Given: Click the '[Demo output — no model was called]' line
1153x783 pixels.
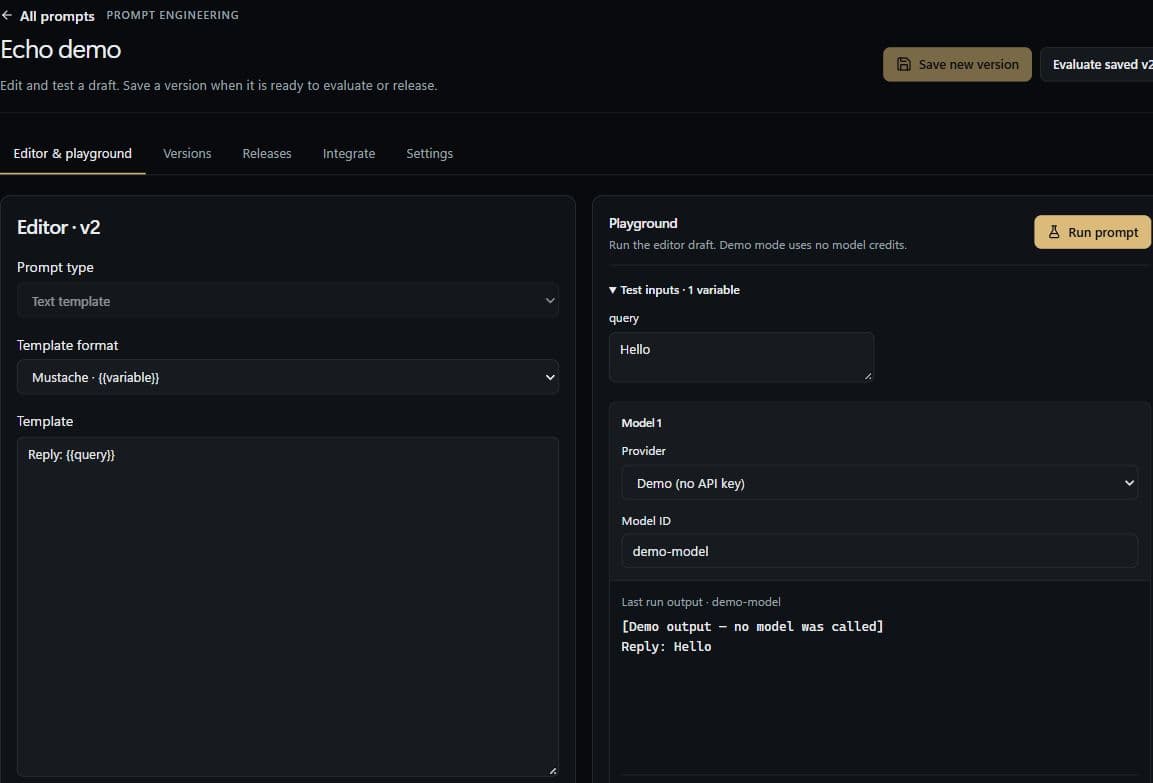Looking at the screenshot, I should (752, 626).
